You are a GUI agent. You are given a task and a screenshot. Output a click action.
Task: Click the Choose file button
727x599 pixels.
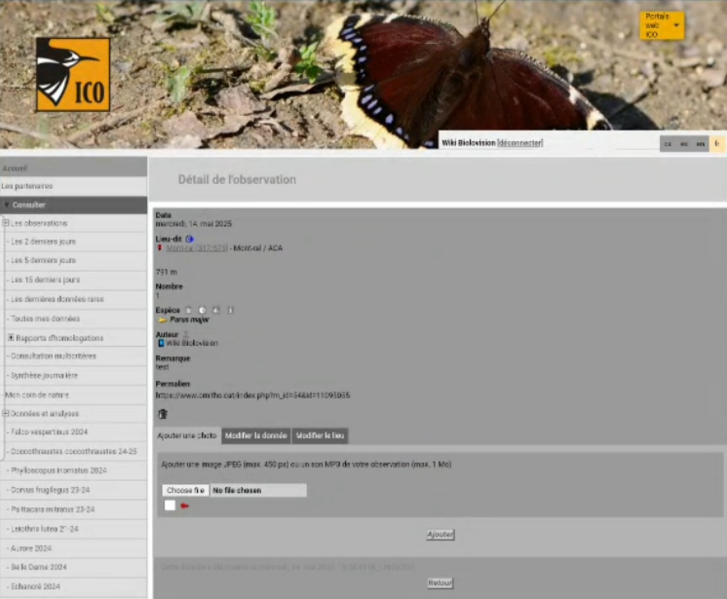click(x=185, y=490)
